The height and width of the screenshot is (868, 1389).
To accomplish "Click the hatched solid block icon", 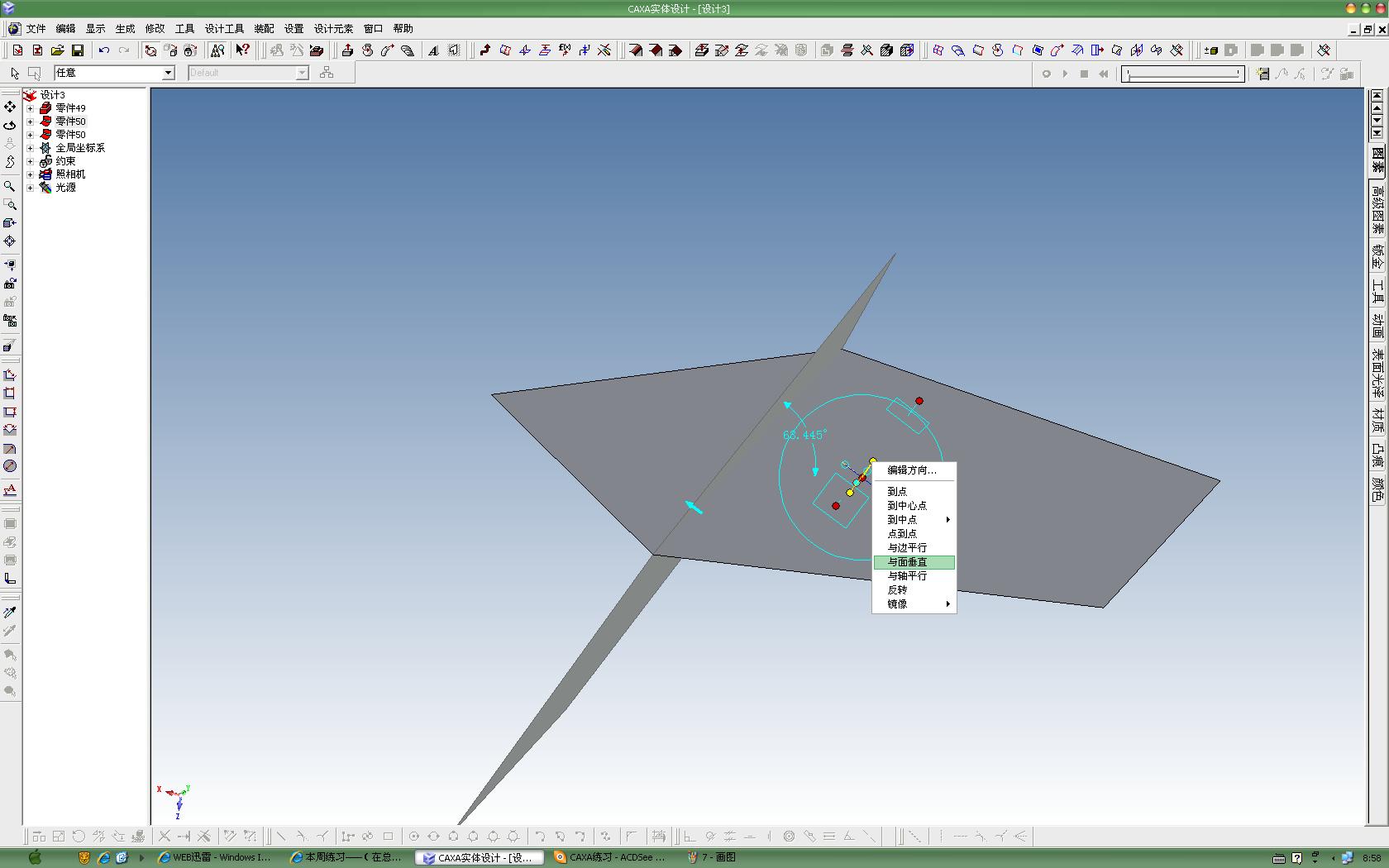I will pos(887,50).
